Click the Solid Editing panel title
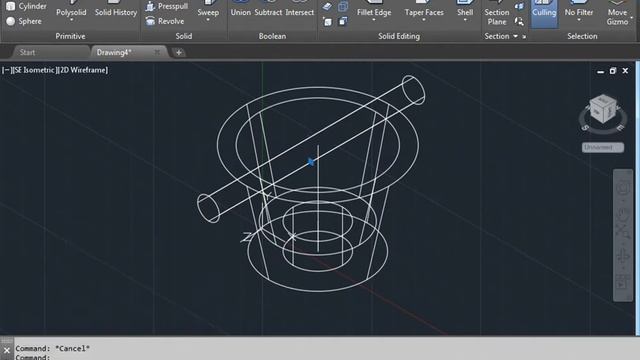 (x=399, y=36)
